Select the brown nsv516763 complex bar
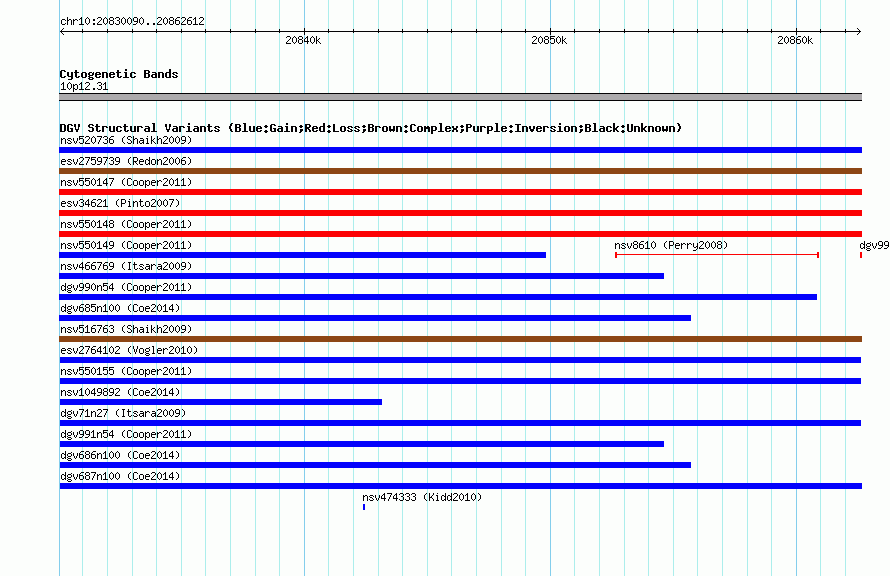Viewport: 890px width, 576px height. click(460, 339)
